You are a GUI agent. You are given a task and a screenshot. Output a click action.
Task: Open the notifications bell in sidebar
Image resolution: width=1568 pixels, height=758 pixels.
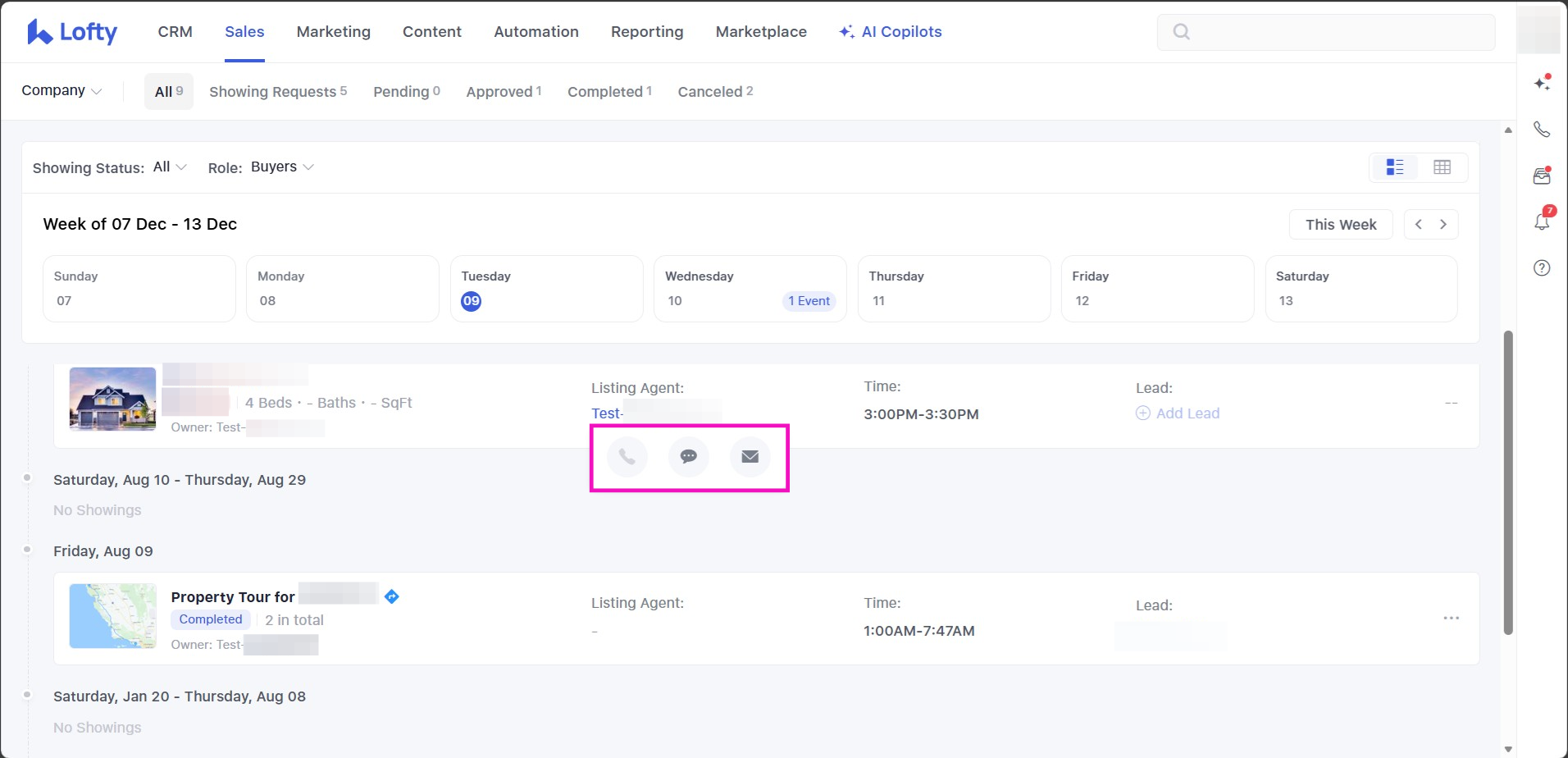(x=1542, y=221)
